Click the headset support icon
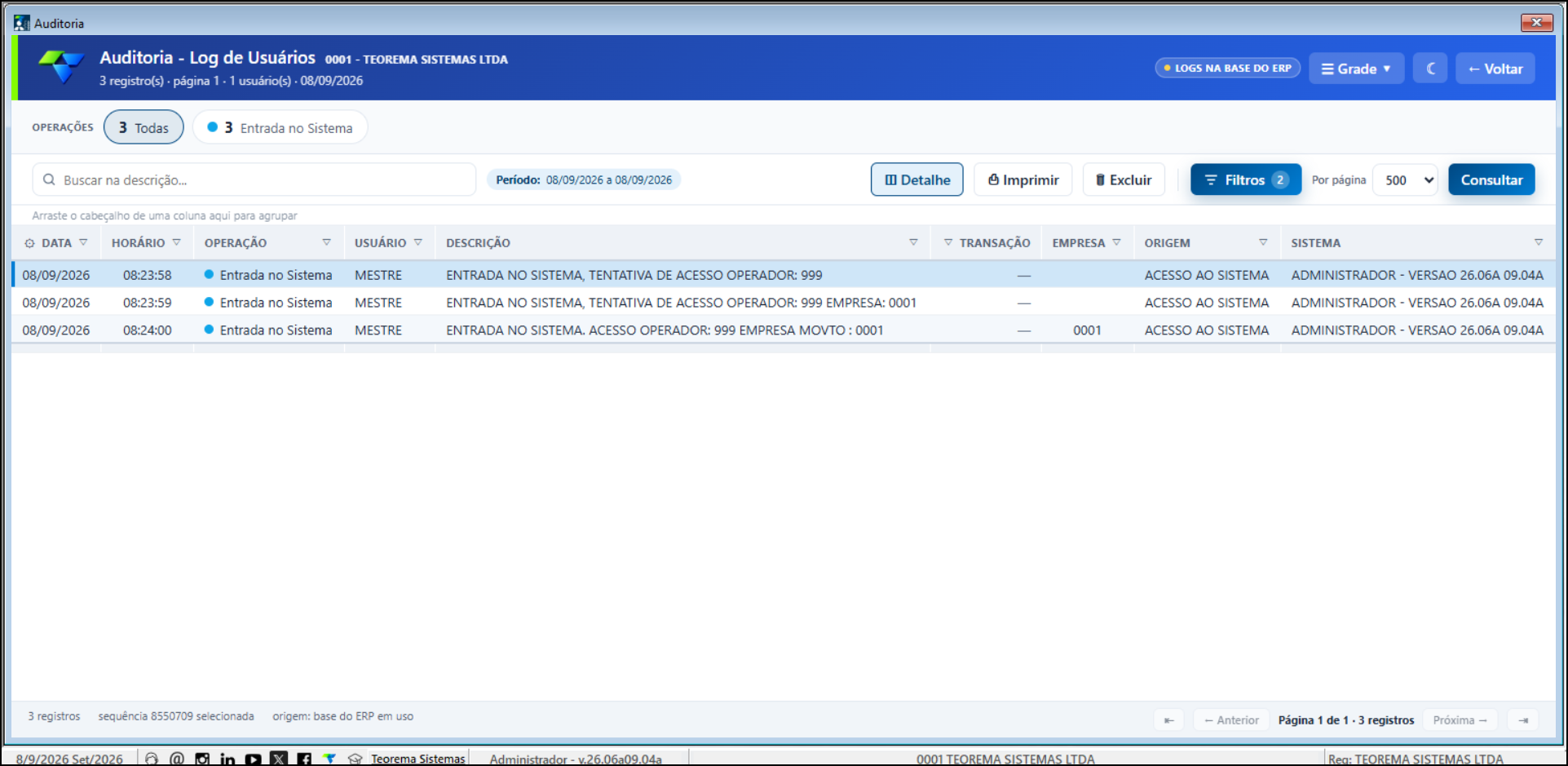The width and height of the screenshot is (1568, 766). coord(152,759)
